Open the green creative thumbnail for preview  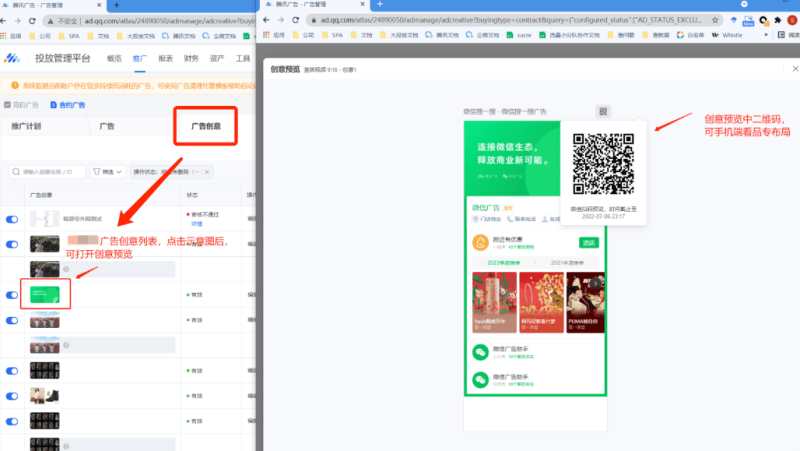point(44,294)
